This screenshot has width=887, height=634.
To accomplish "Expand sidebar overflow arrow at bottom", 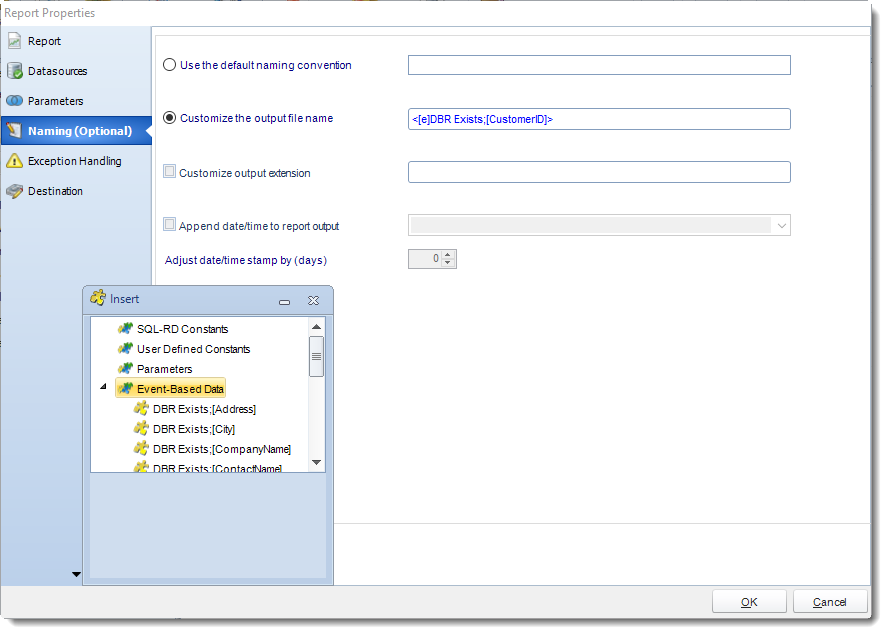I will [x=76, y=574].
